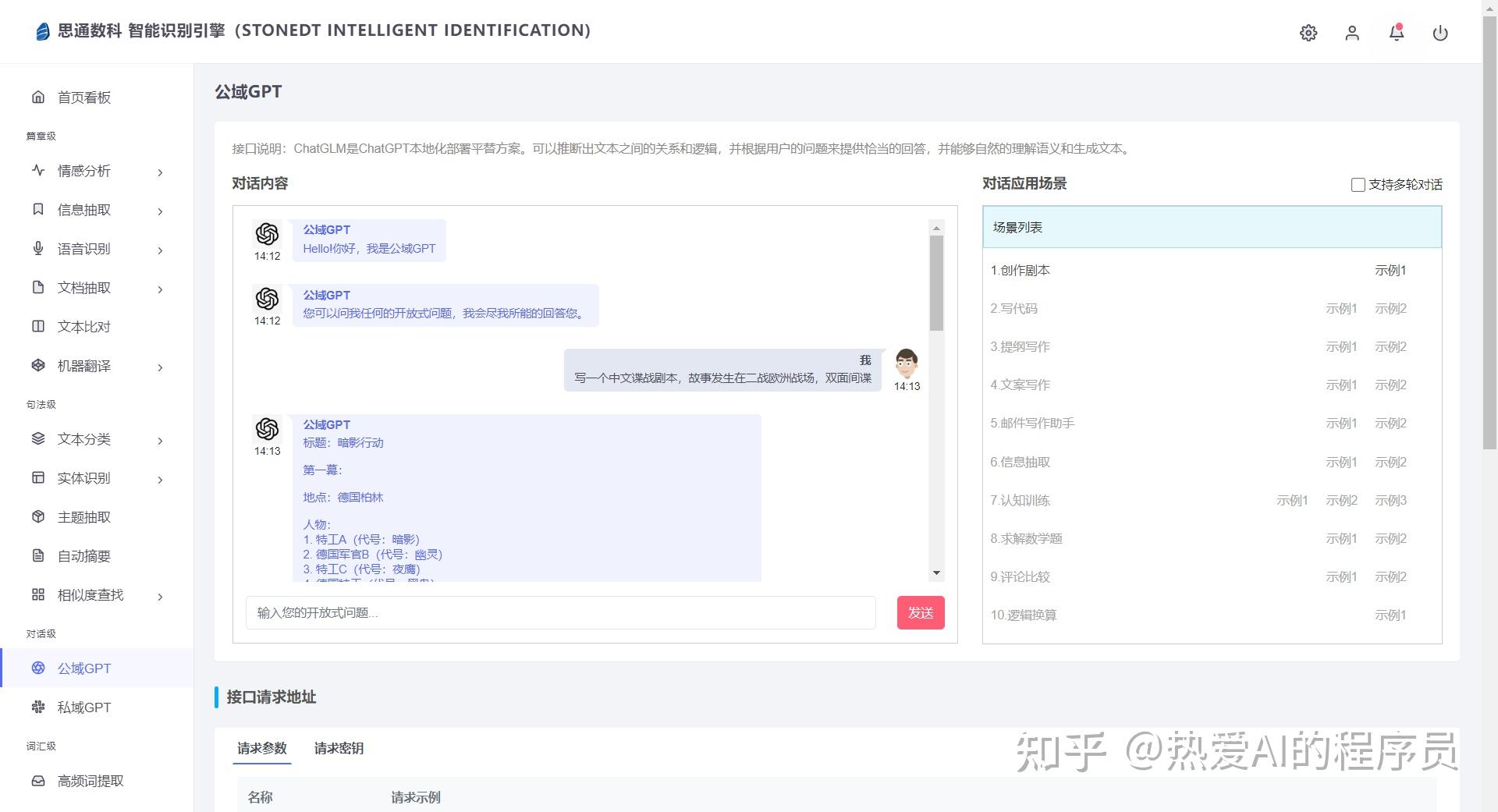
Task: Select 示例1 for 10.逻辑换算
Action: (x=1390, y=615)
